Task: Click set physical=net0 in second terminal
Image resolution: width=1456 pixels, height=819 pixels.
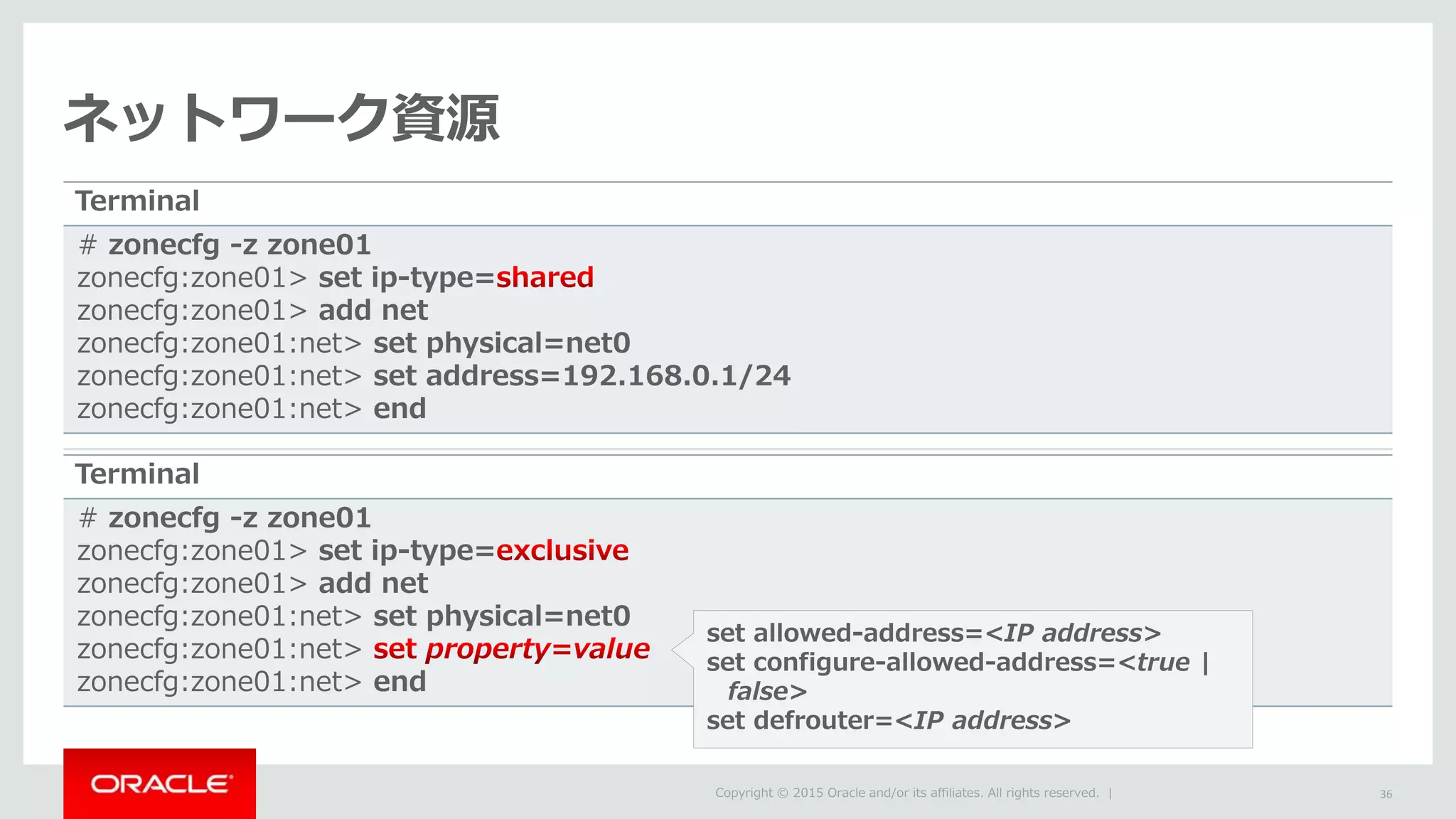Action: 502,616
